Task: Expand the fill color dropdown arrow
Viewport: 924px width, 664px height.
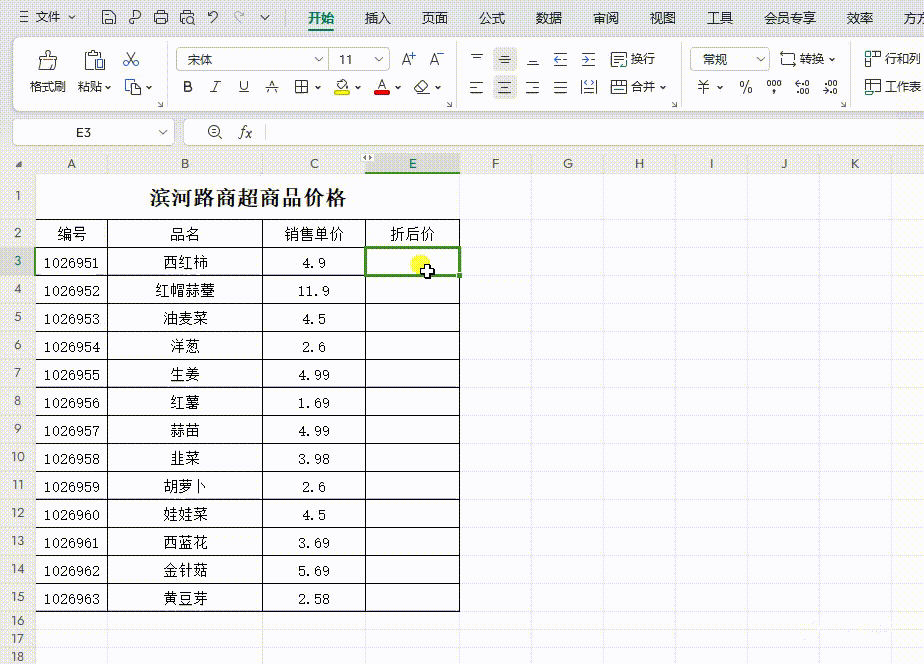Action: [x=358, y=88]
